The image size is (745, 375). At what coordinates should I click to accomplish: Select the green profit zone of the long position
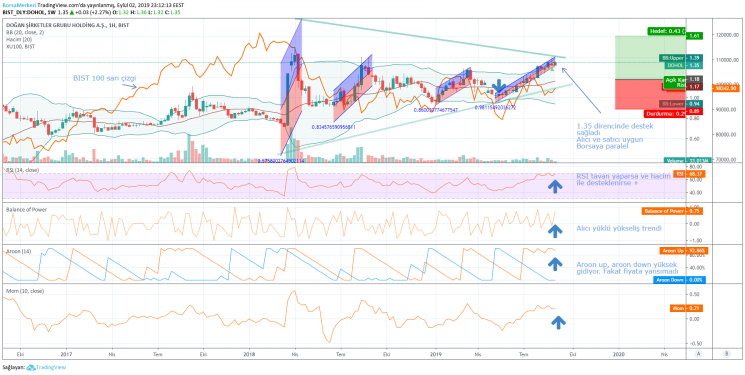tap(650, 58)
